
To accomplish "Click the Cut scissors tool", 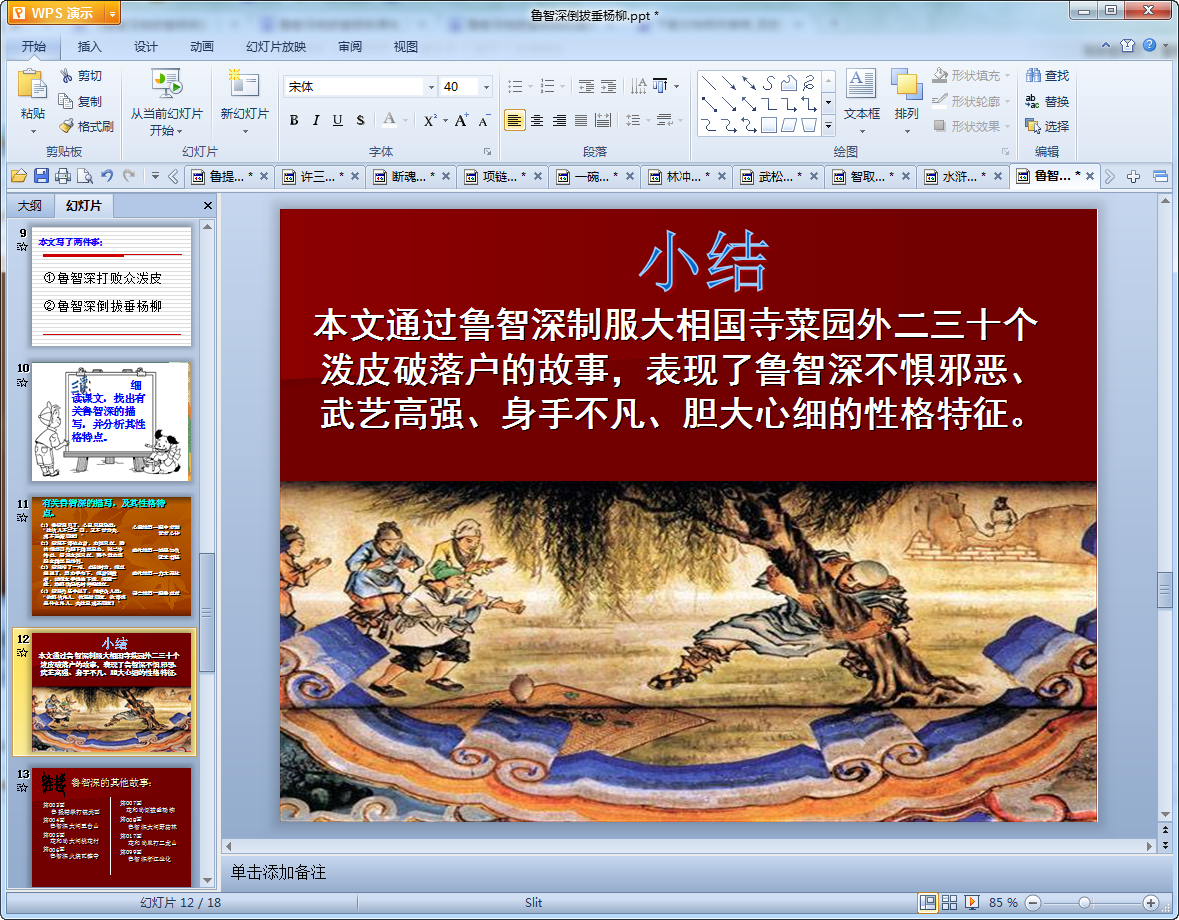I will click(x=80, y=76).
